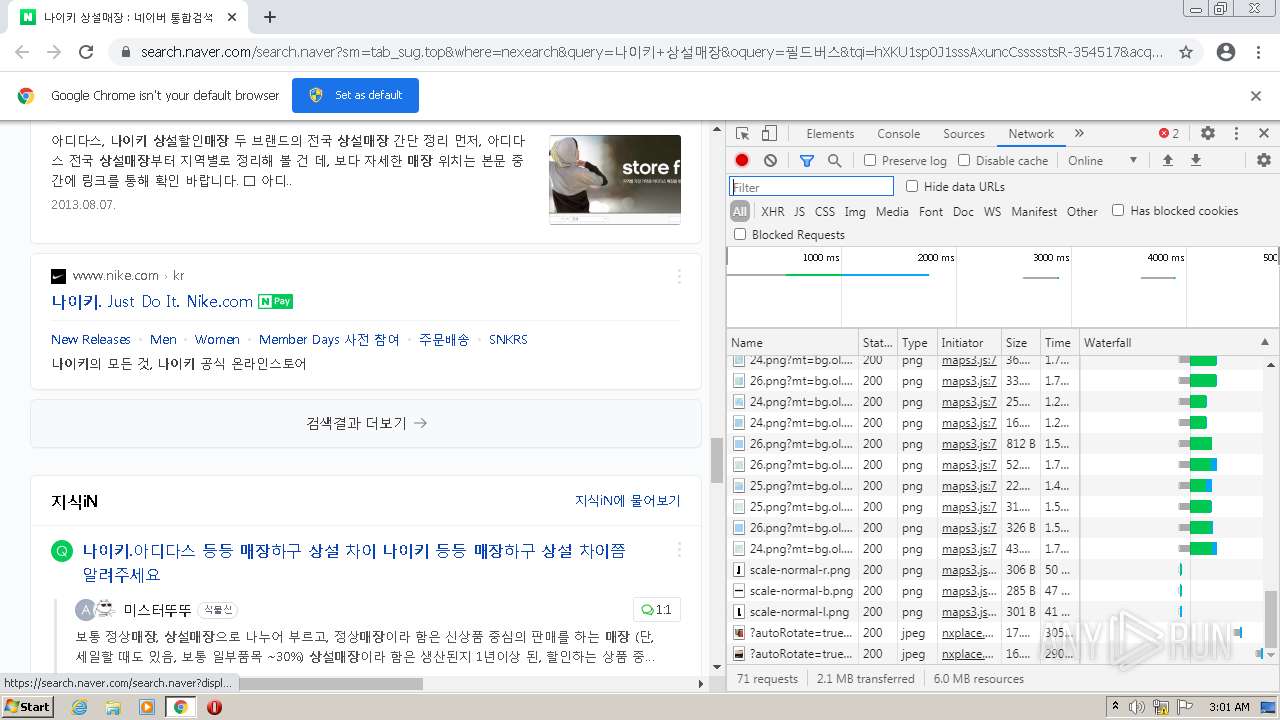Viewport: 1280px width, 720px height.
Task: Sort requests by the Name column
Action: coord(793,342)
